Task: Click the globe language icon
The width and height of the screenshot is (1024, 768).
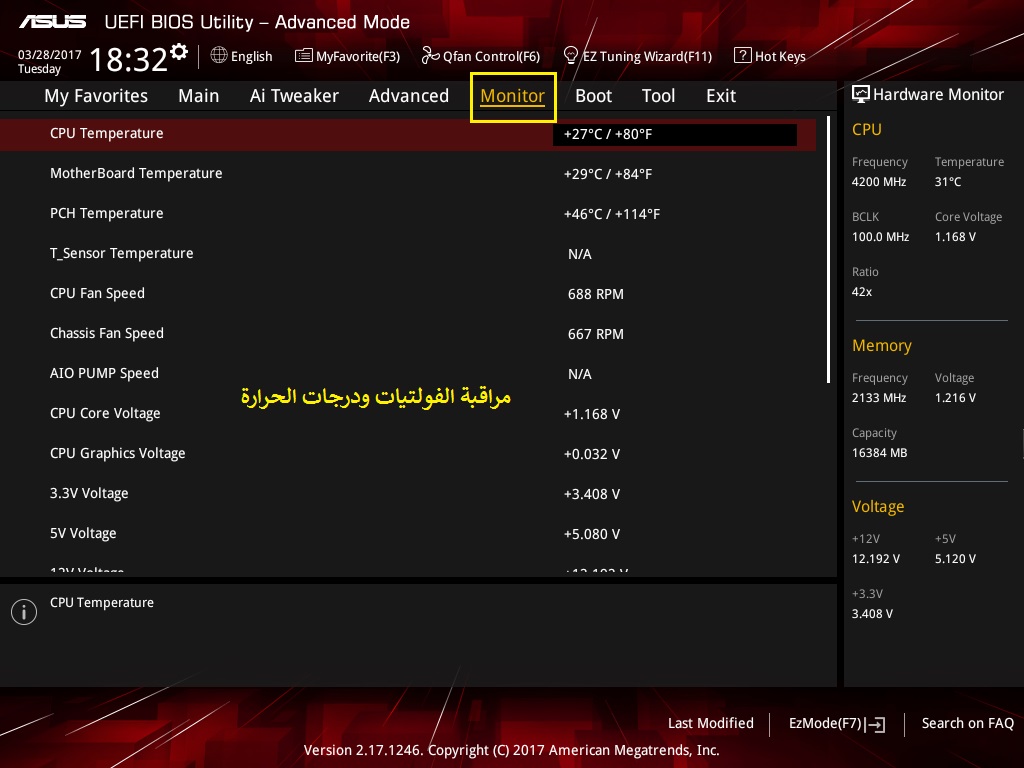Action: point(219,56)
